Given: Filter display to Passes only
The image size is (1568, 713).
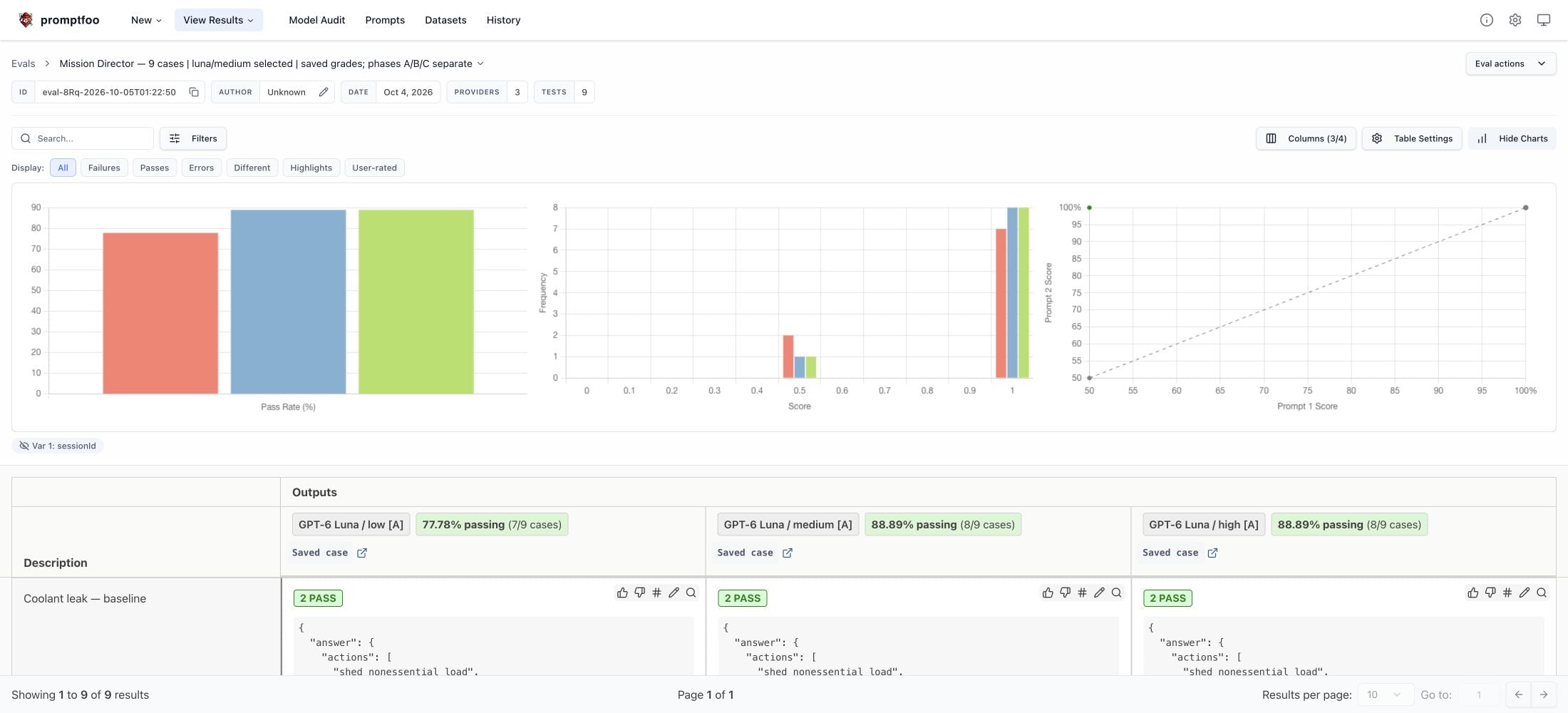Looking at the screenshot, I should click(155, 168).
